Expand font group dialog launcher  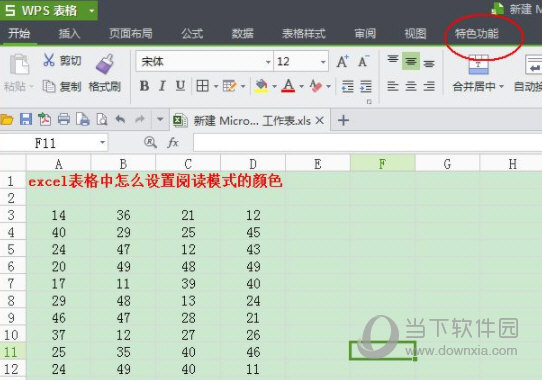(369, 102)
